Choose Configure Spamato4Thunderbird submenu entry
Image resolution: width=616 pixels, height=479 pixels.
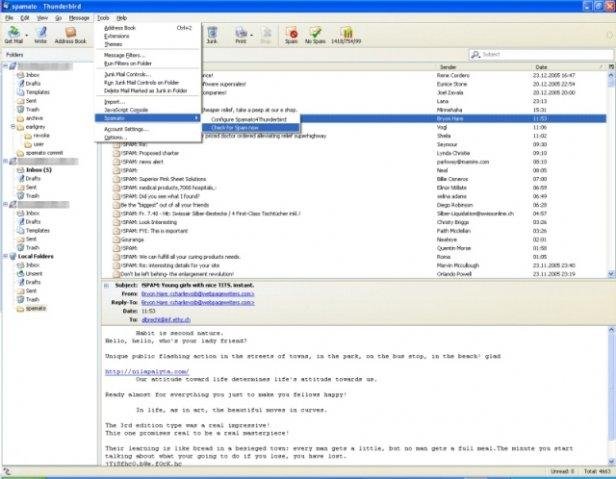pyautogui.click(x=251, y=119)
